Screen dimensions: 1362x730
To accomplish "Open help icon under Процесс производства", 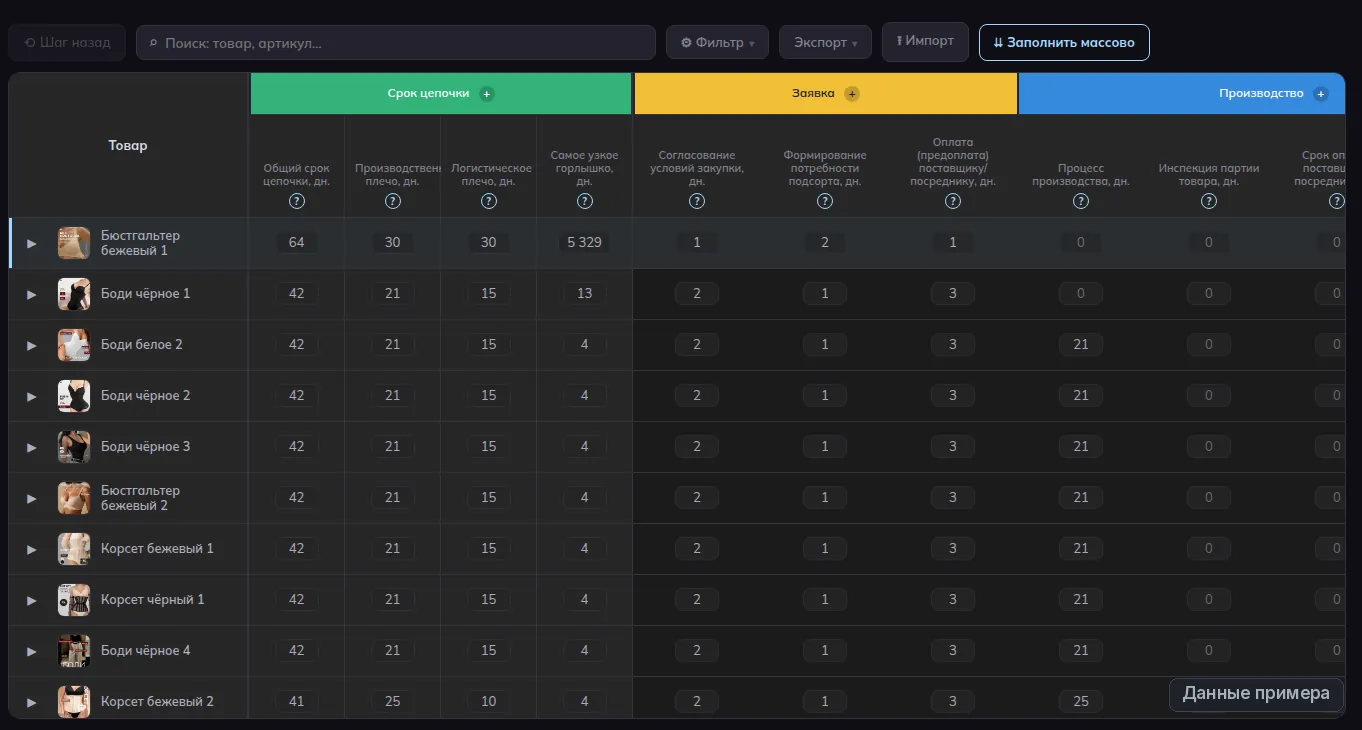I will point(1081,201).
